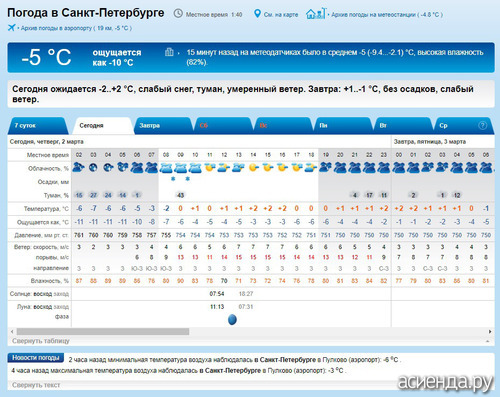Select the Вс forecast tab
The width and height of the screenshot is (500, 397).
283,126
